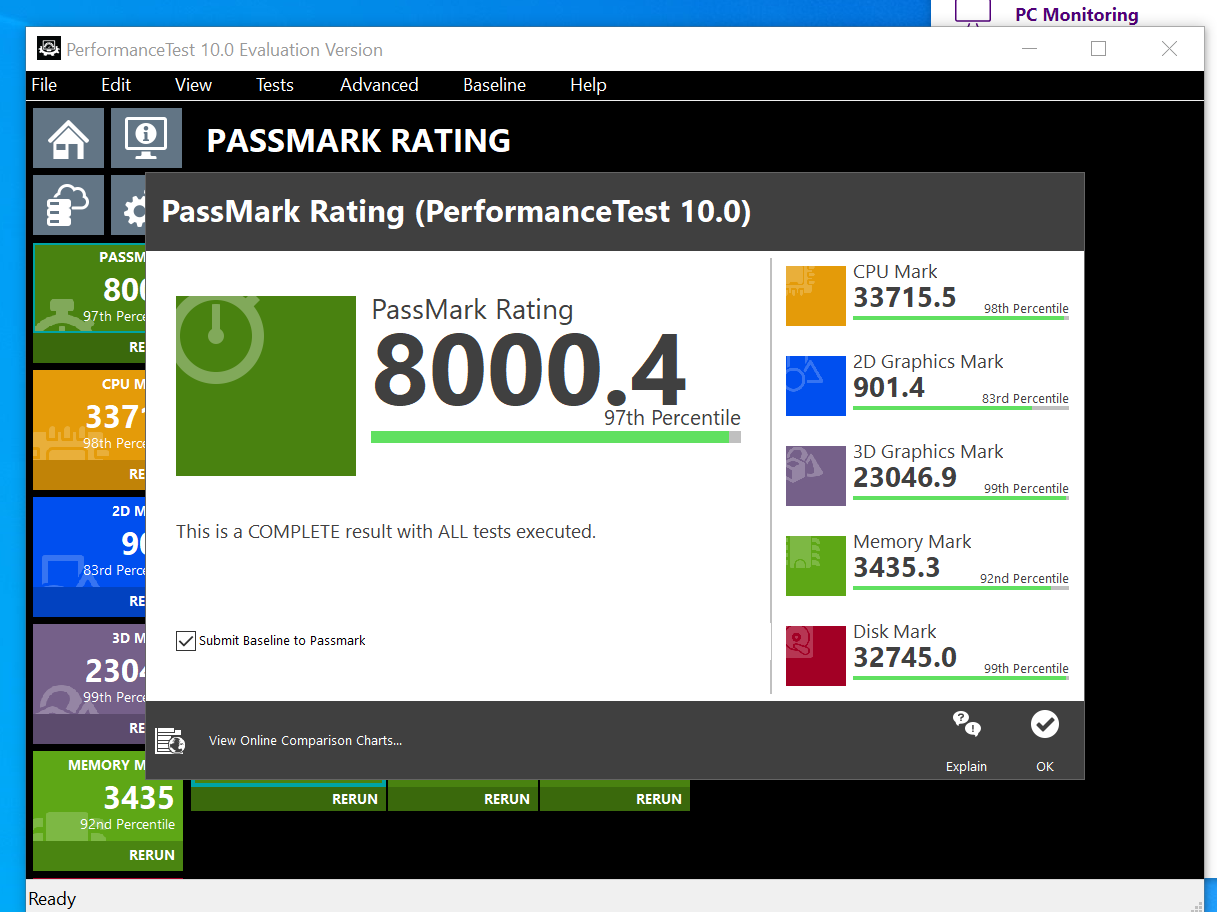Click the red Disk Mark icon
Screen dimensions: 1217x912
pos(815,655)
